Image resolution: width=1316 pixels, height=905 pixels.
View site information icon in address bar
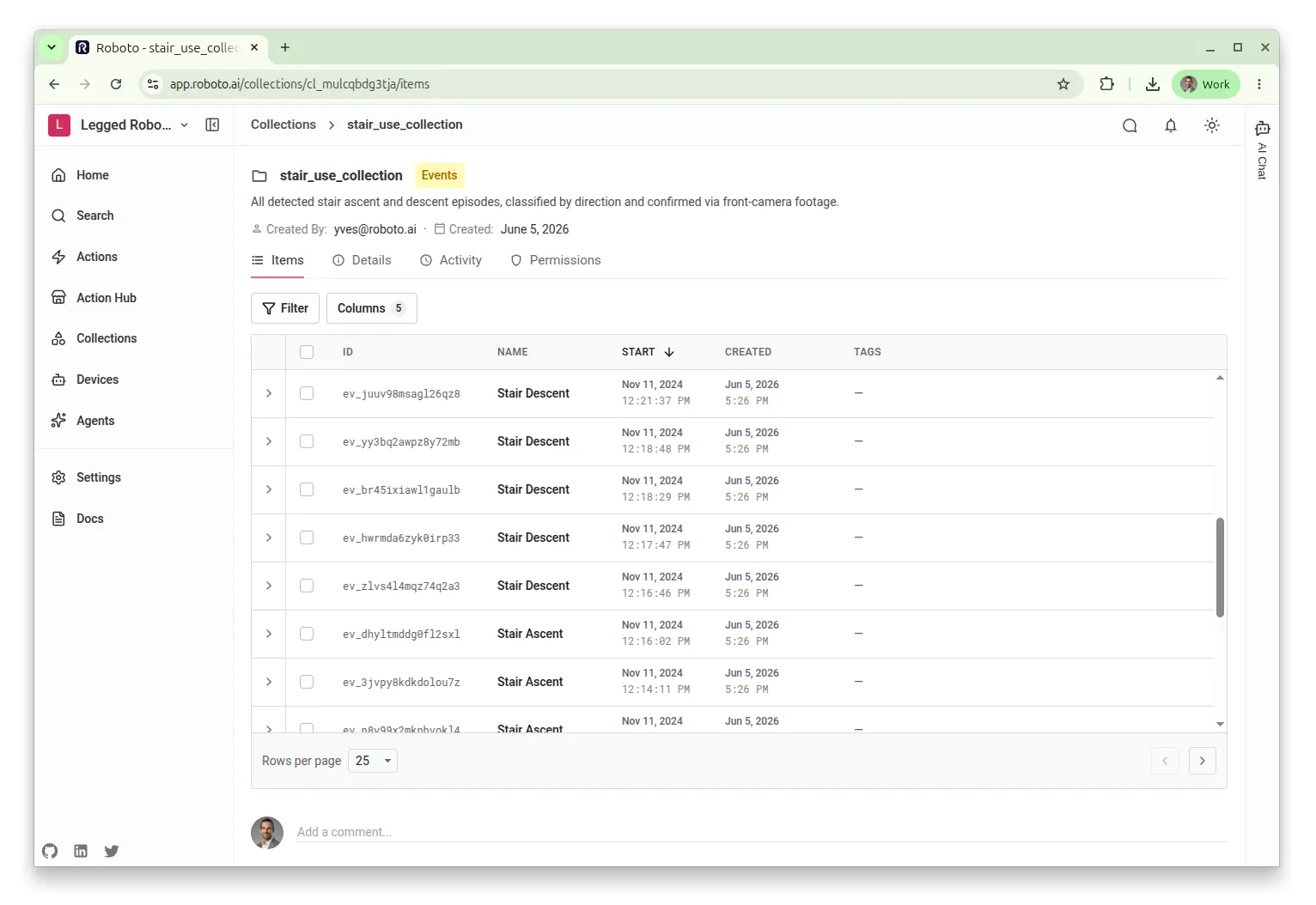click(x=153, y=84)
